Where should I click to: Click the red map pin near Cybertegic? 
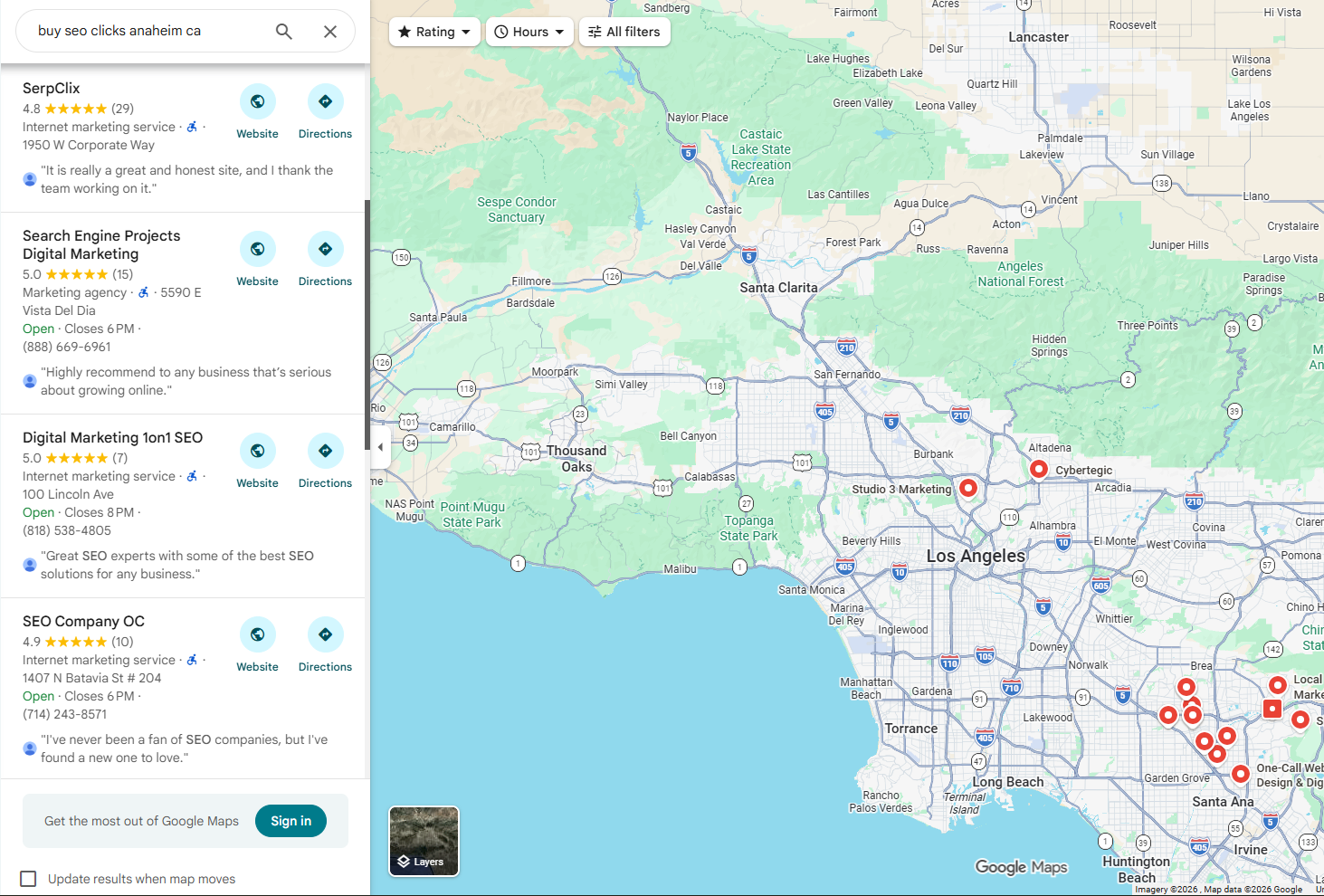1038,469
